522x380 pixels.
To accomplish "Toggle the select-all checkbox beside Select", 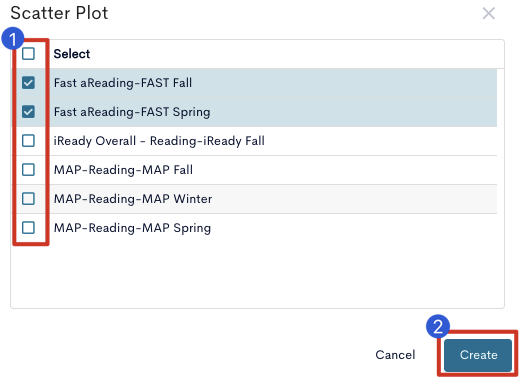I will [28, 54].
